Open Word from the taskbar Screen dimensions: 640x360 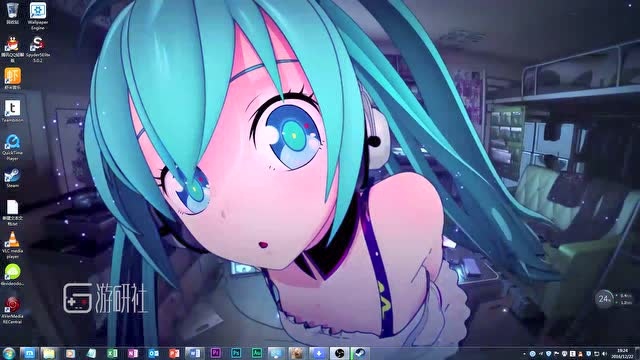195,353
